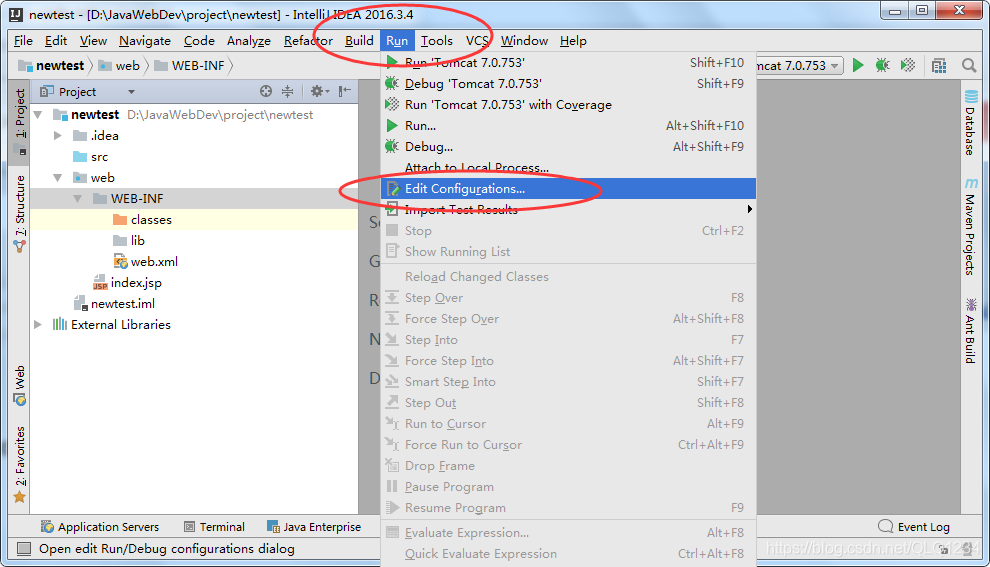Click WEB-INF breadcrumb in navigation bar

pyautogui.click(x=189, y=66)
